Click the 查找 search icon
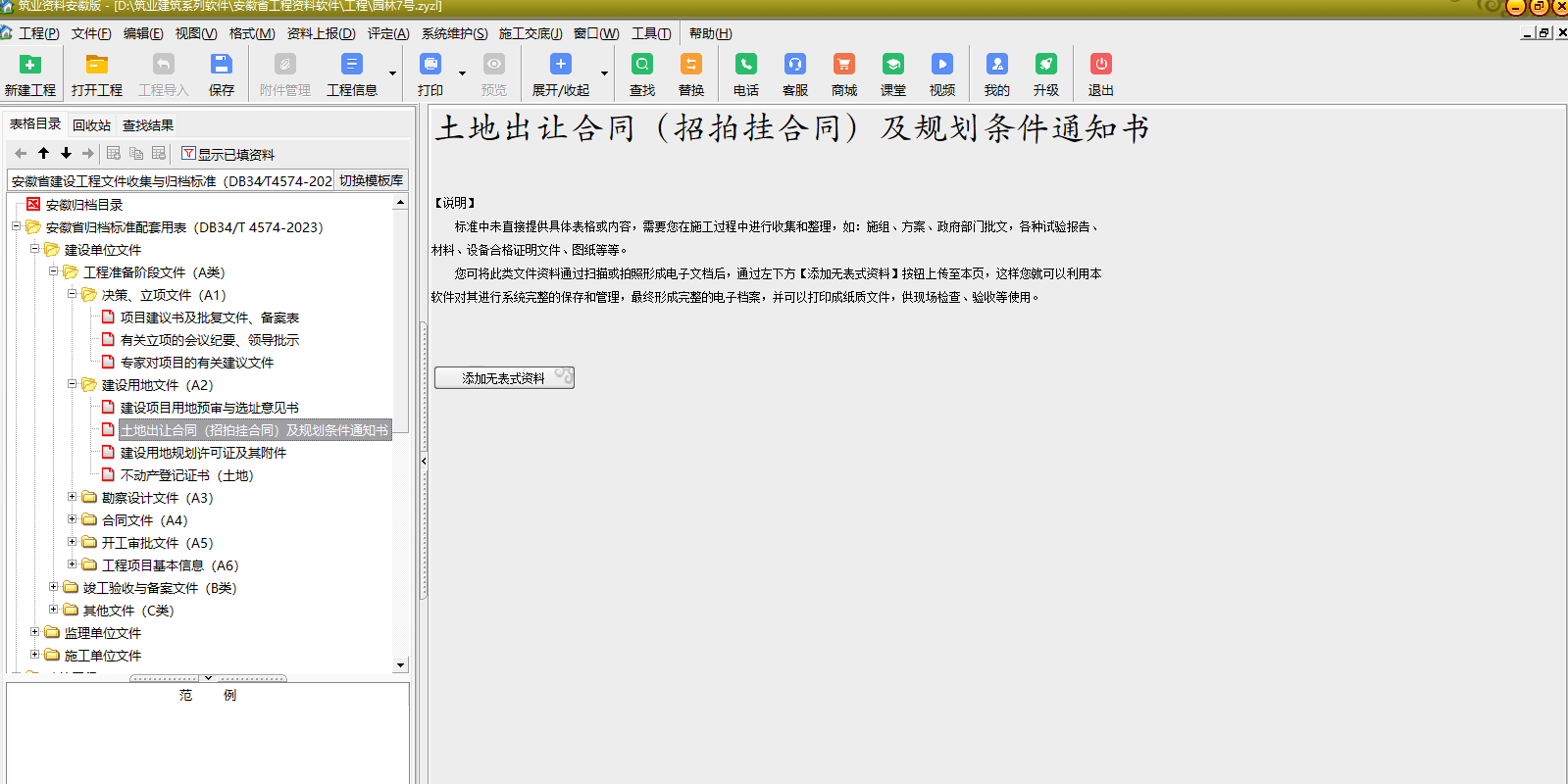The height and width of the screenshot is (784, 1568). point(641,66)
